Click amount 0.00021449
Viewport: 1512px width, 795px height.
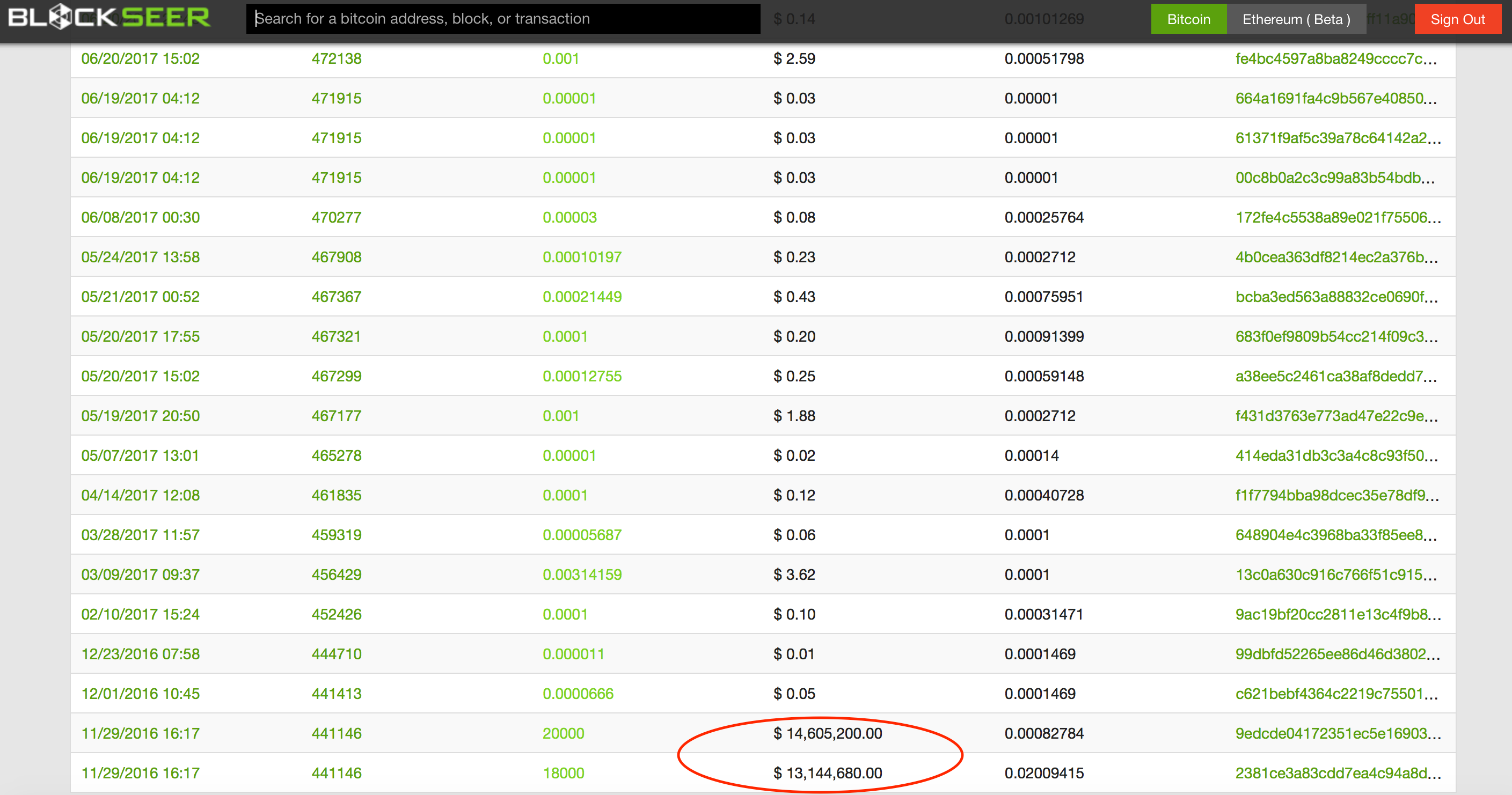click(x=582, y=297)
